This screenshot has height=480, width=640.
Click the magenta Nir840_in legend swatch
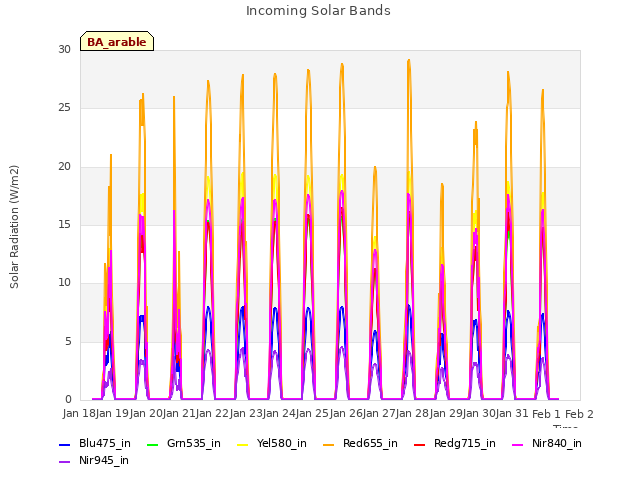click(x=518, y=444)
